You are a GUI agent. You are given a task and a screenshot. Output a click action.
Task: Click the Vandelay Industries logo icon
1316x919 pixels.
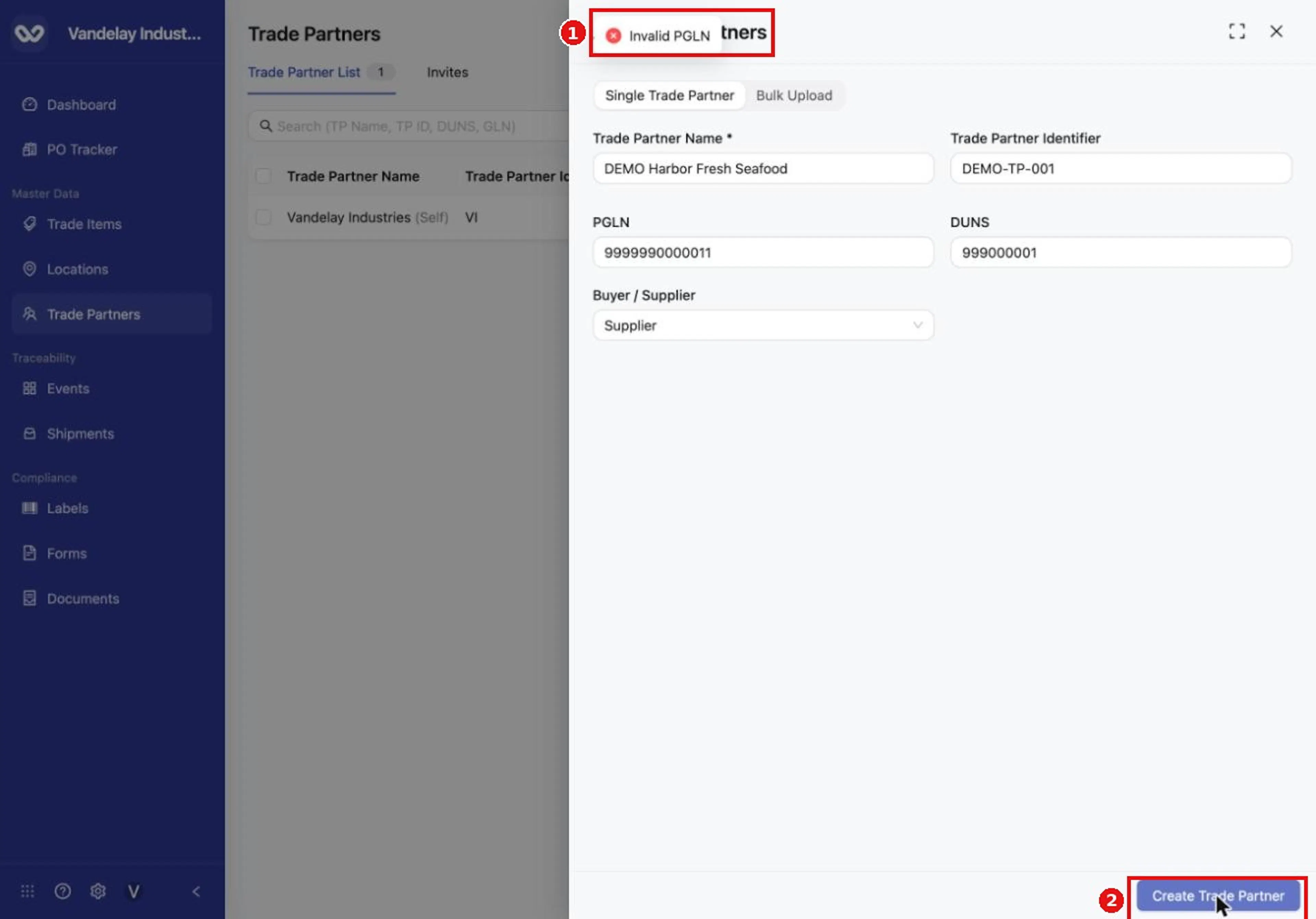(x=29, y=33)
